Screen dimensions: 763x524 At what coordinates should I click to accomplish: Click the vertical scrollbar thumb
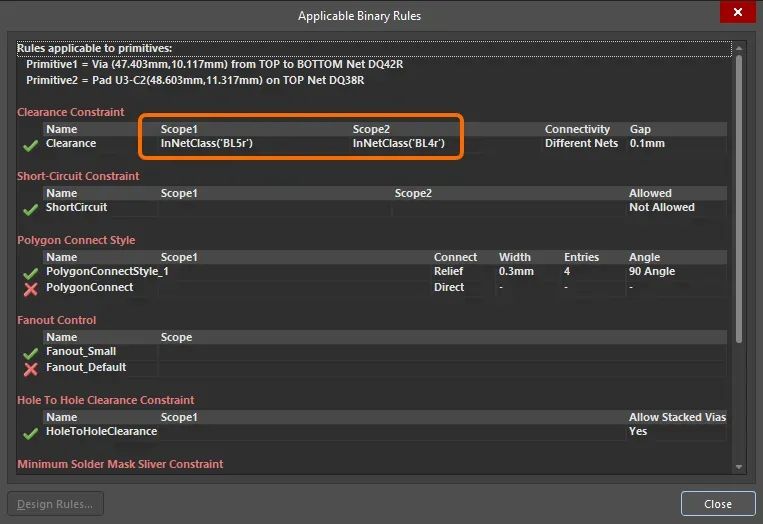[x=739, y=199]
